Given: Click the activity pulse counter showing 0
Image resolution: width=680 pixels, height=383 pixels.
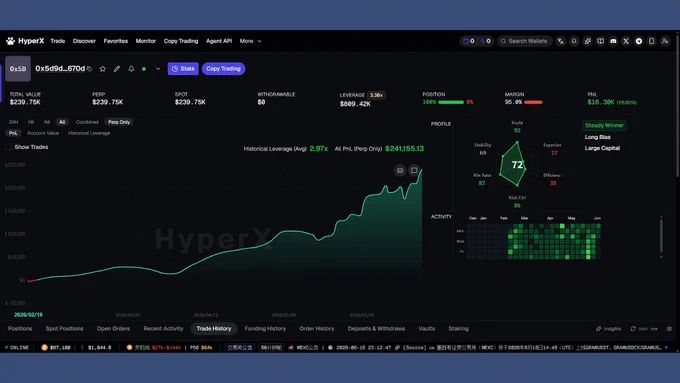Looking at the screenshot, I should pyautogui.click(x=485, y=41).
